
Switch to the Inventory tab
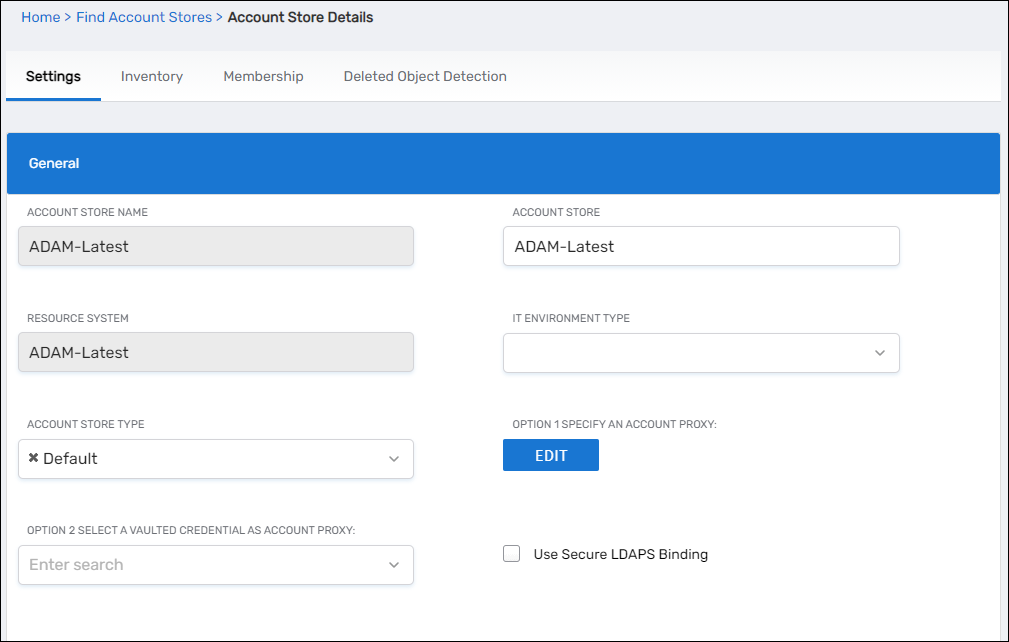tap(152, 76)
